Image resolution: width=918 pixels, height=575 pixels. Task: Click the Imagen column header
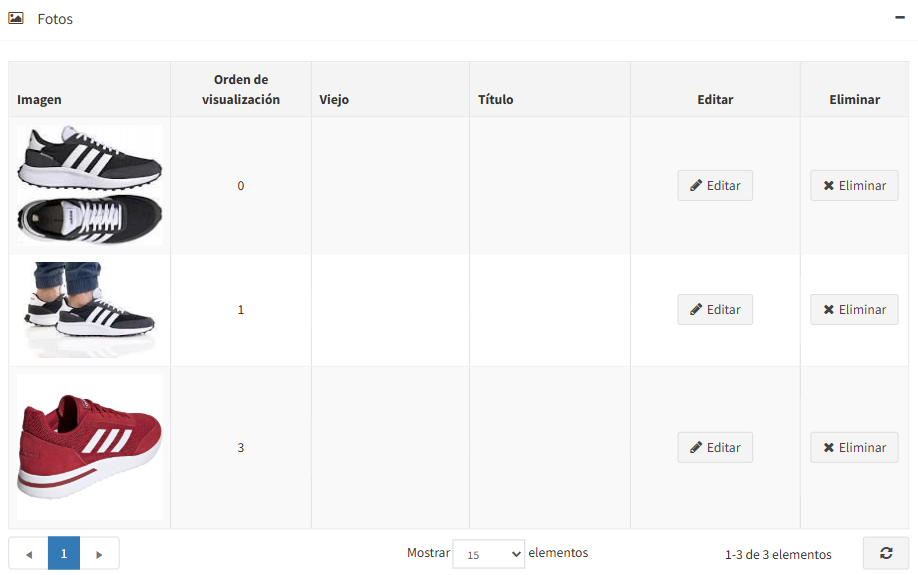point(39,99)
